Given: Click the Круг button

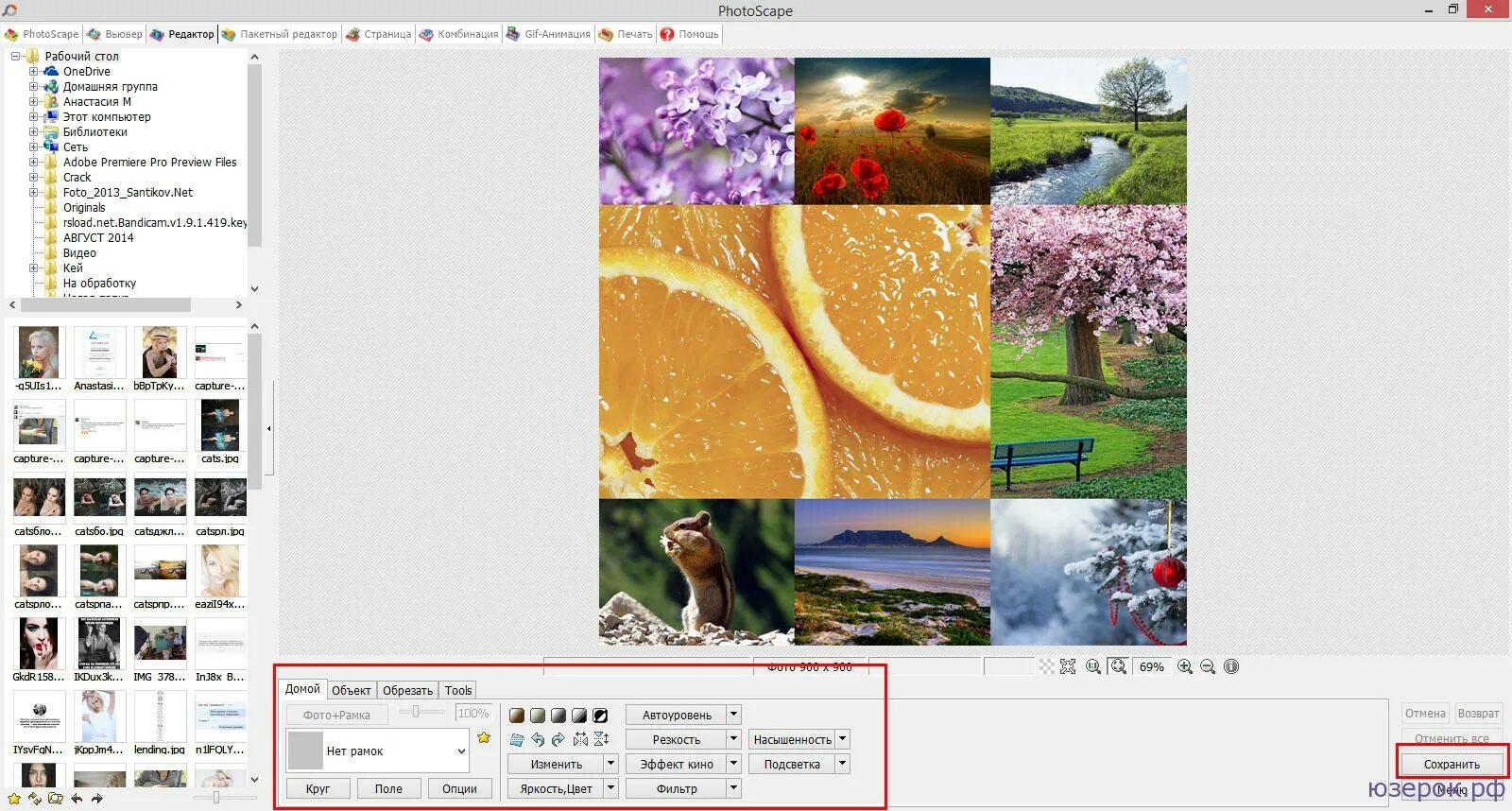Looking at the screenshot, I should click(318, 788).
